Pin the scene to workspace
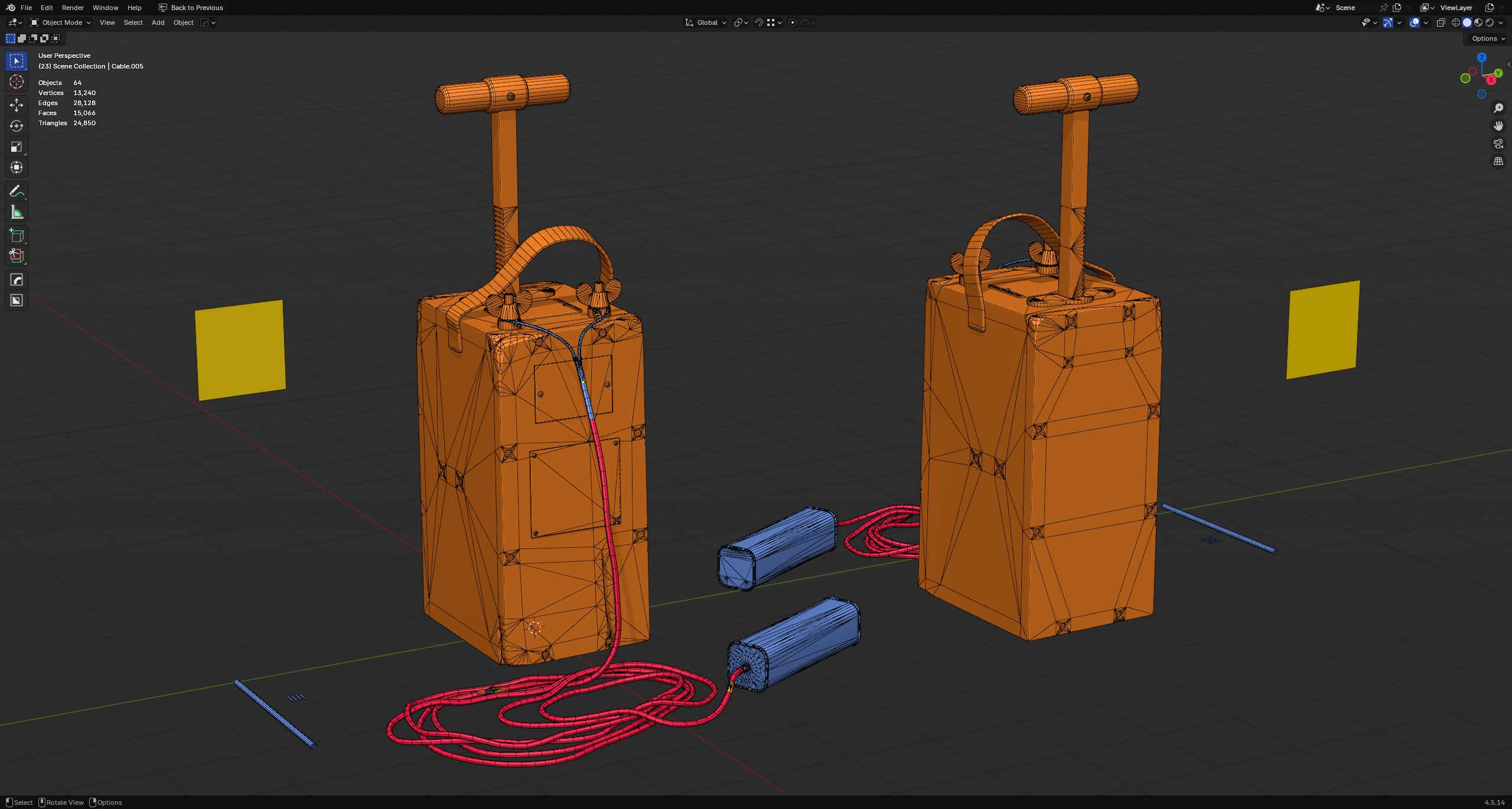 [x=1383, y=8]
